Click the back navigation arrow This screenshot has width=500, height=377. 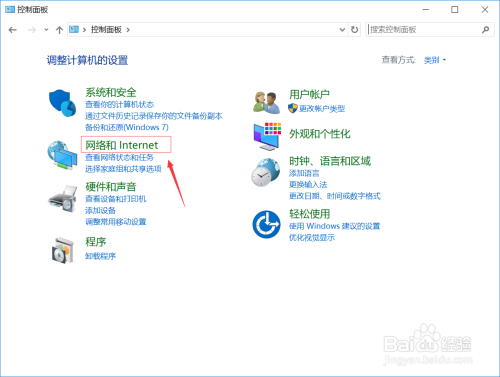(13, 30)
